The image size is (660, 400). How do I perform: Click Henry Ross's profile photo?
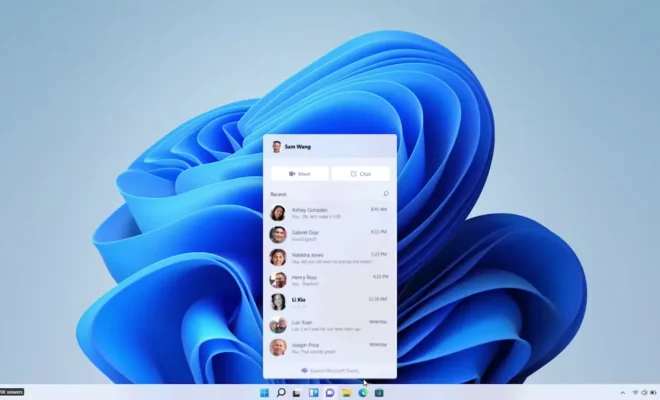pyautogui.click(x=278, y=280)
